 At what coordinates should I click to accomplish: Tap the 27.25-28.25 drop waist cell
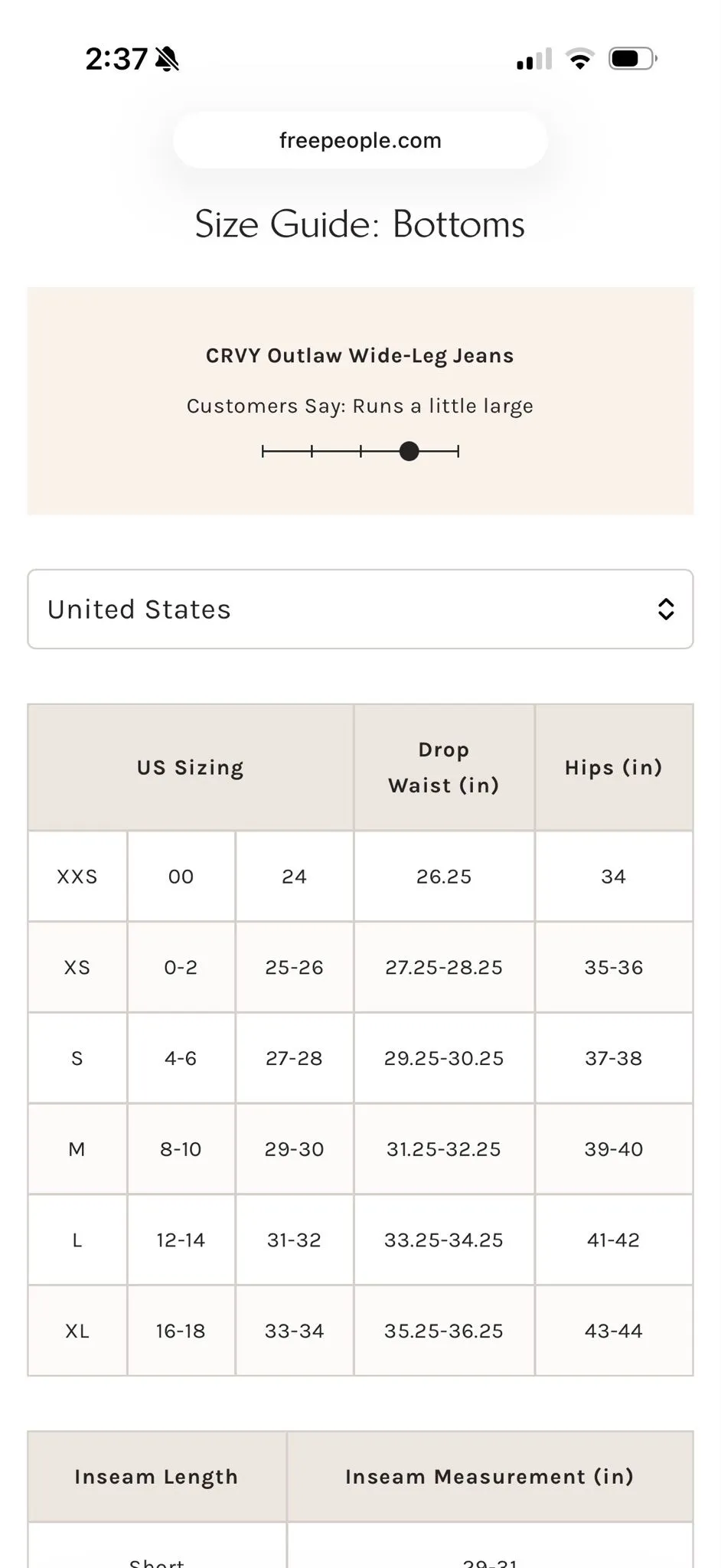[x=444, y=968]
